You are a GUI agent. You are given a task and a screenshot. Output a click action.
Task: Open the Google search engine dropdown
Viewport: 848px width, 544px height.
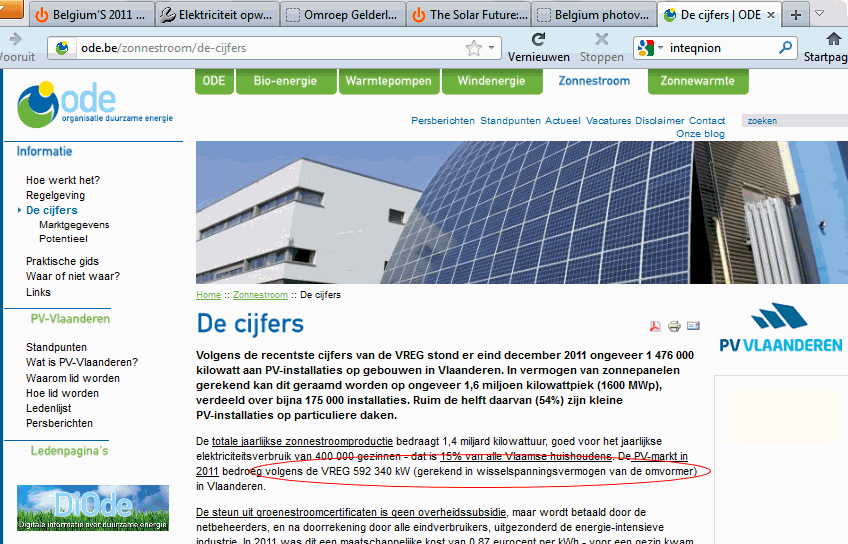(651, 48)
